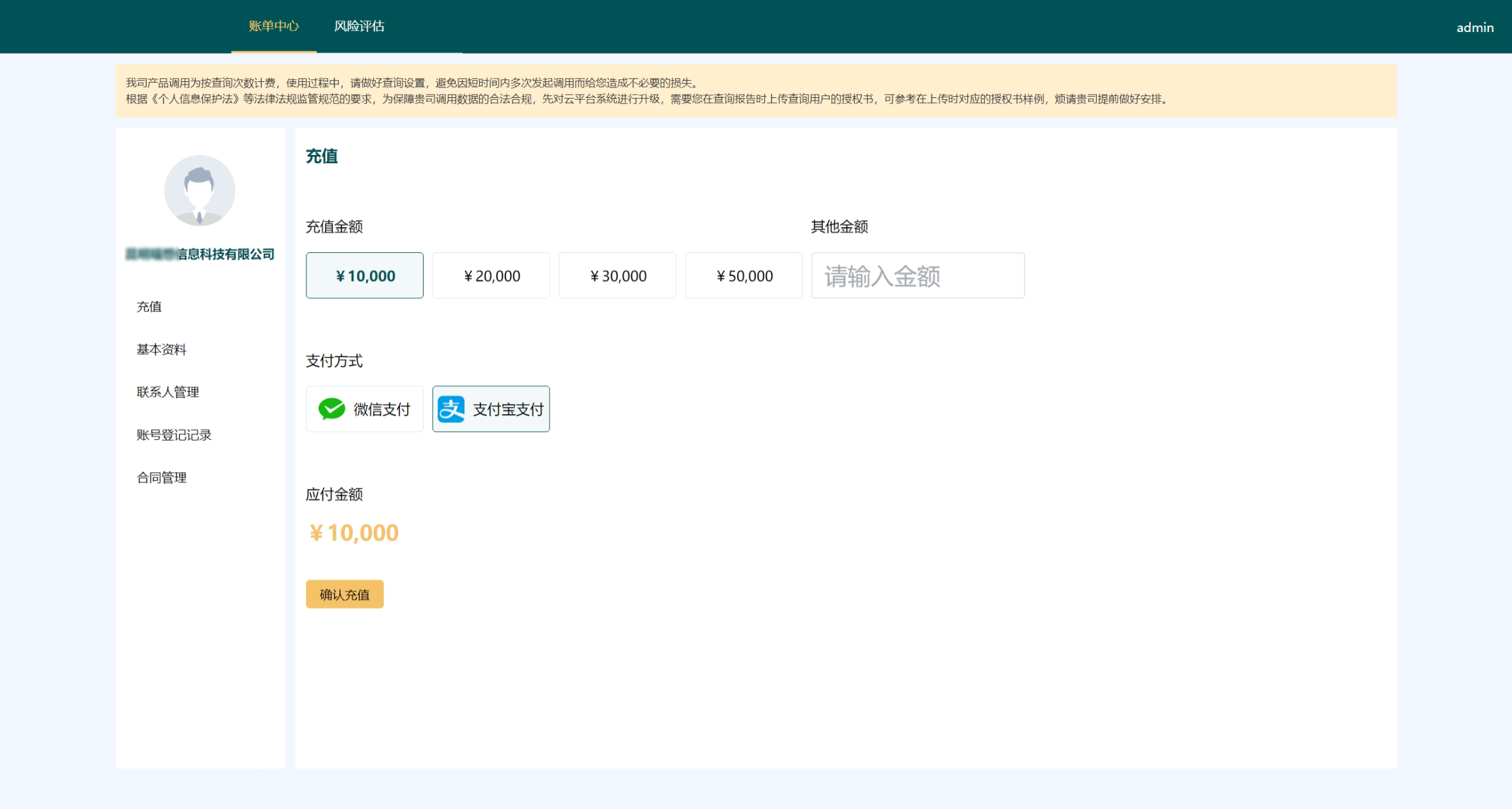The width and height of the screenshot is (1512, 809).
Task: Switch to the 风险评估 tab
Action: click(360, 26)
